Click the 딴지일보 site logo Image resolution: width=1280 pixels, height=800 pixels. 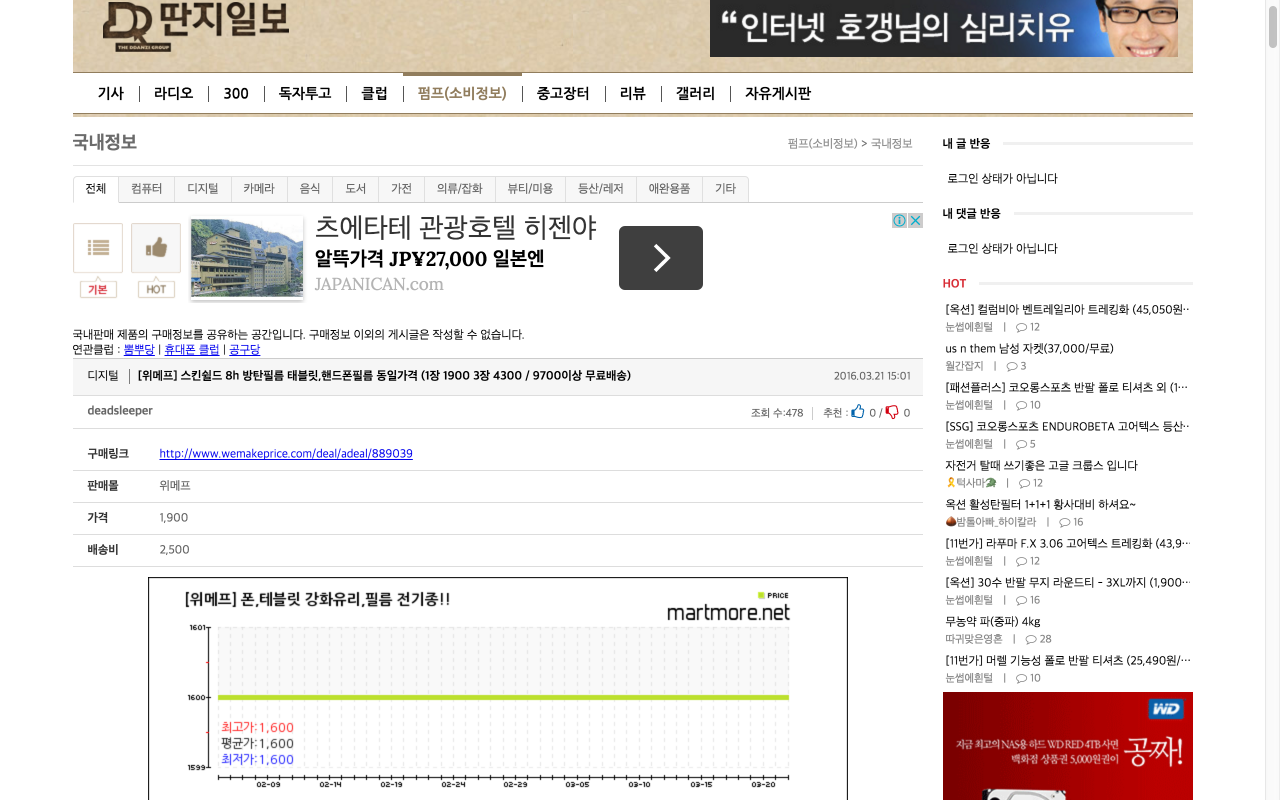pos(196,26)
